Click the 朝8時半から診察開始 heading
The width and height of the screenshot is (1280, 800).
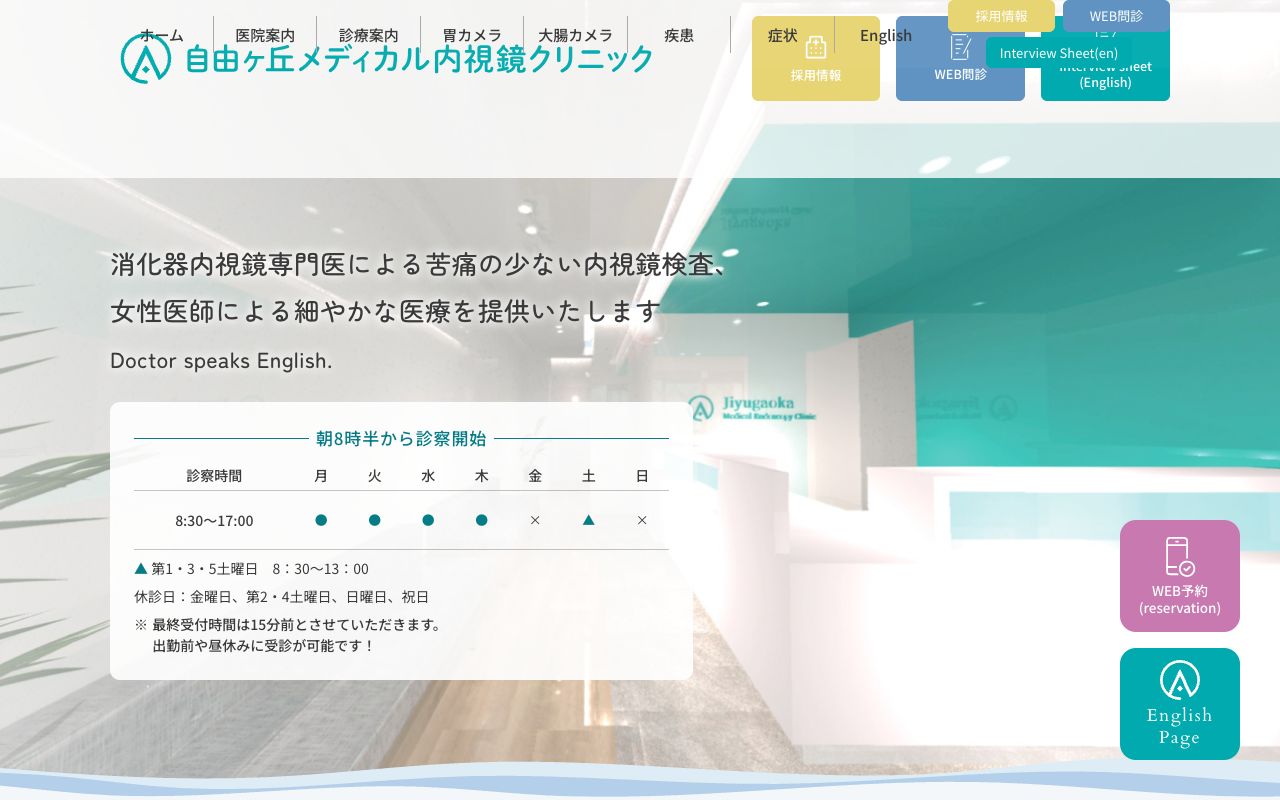(401, 438)
